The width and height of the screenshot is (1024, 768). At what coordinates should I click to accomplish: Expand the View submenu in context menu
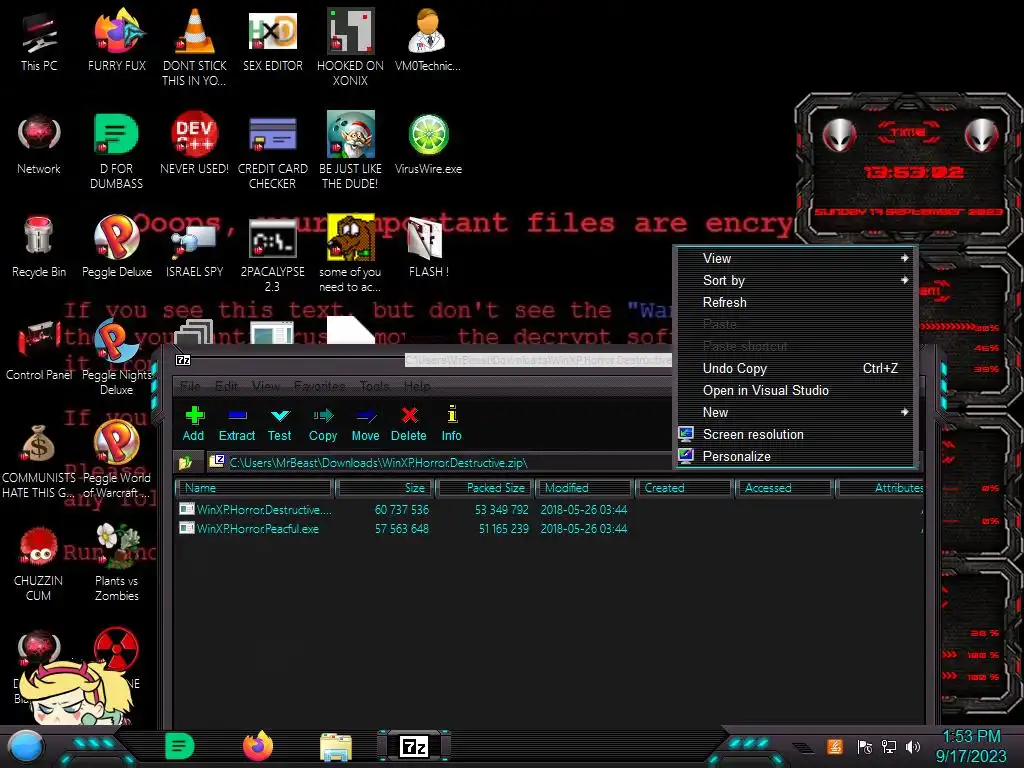tap(794, 258)
